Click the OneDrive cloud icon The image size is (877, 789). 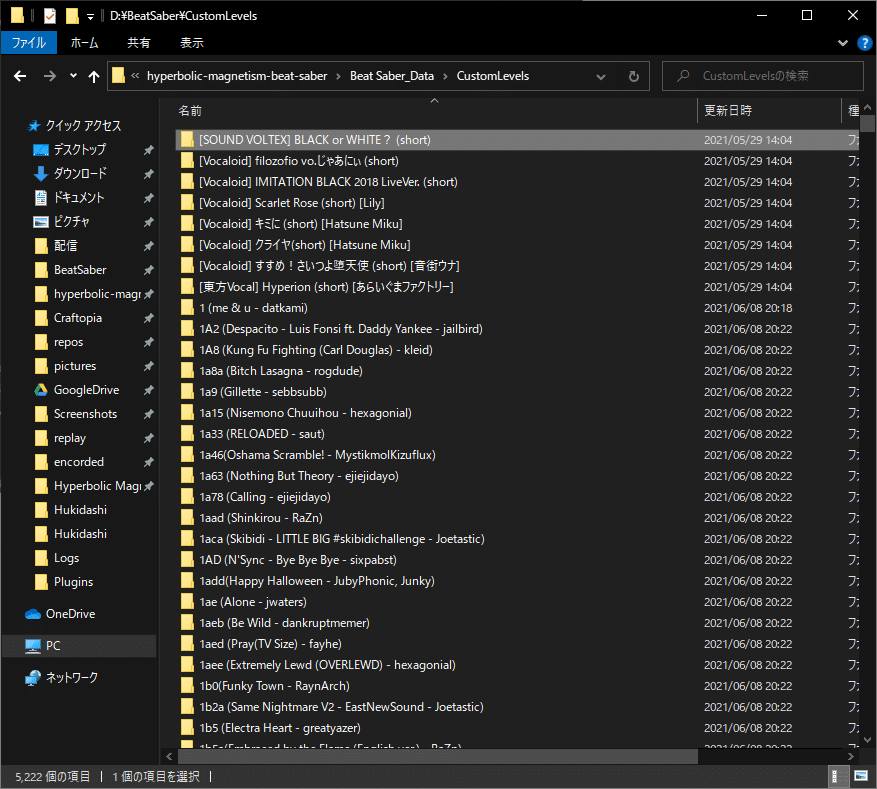33,615
